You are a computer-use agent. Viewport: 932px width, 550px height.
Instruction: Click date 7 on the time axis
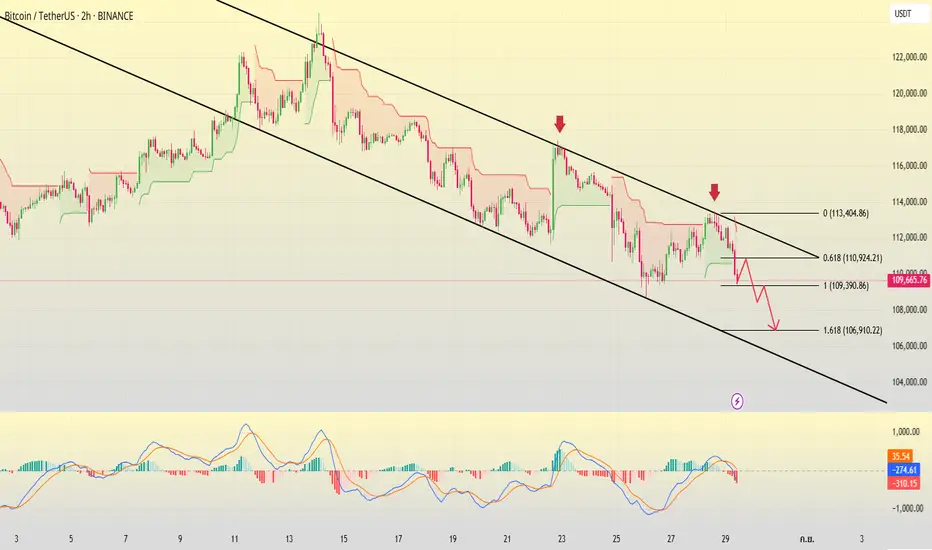pyautogui.click(x=125, y=539)
